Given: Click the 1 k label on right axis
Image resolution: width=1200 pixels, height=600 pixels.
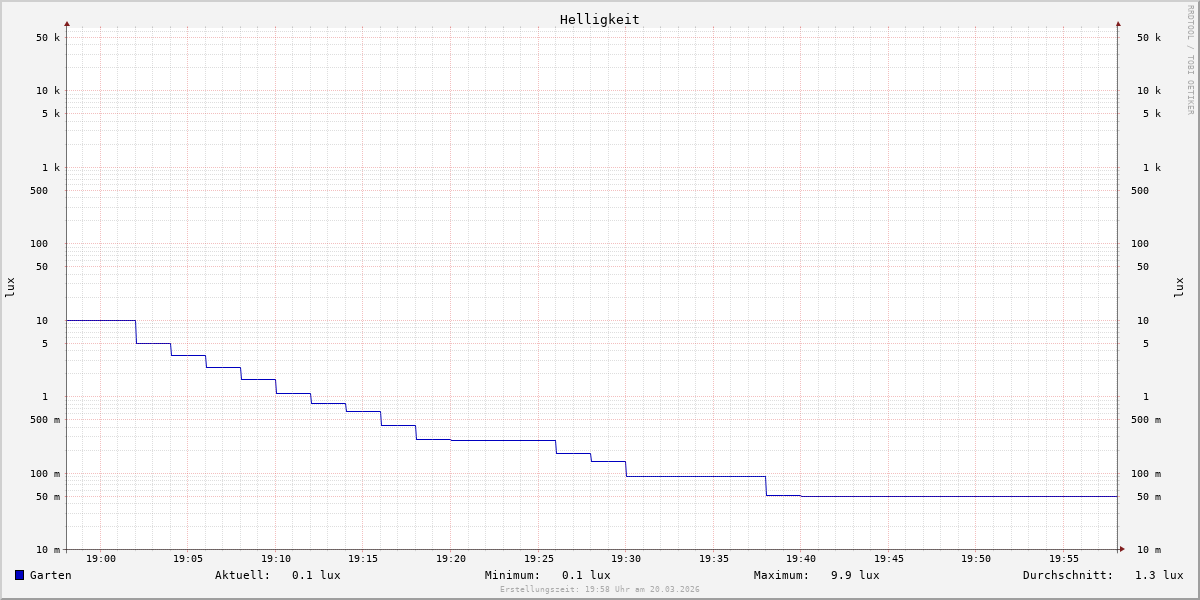Looking at the screenshot, I should coord(1152,168).
